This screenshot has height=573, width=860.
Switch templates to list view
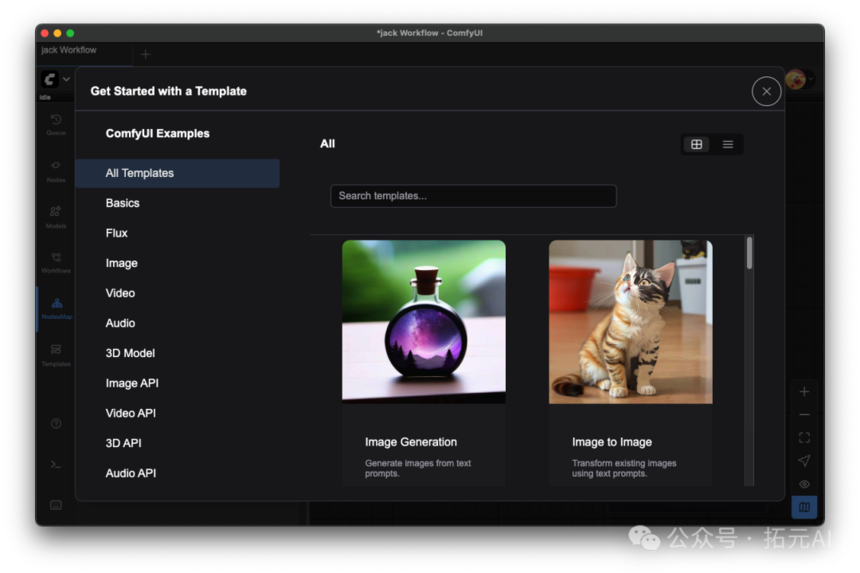point(728,144)
